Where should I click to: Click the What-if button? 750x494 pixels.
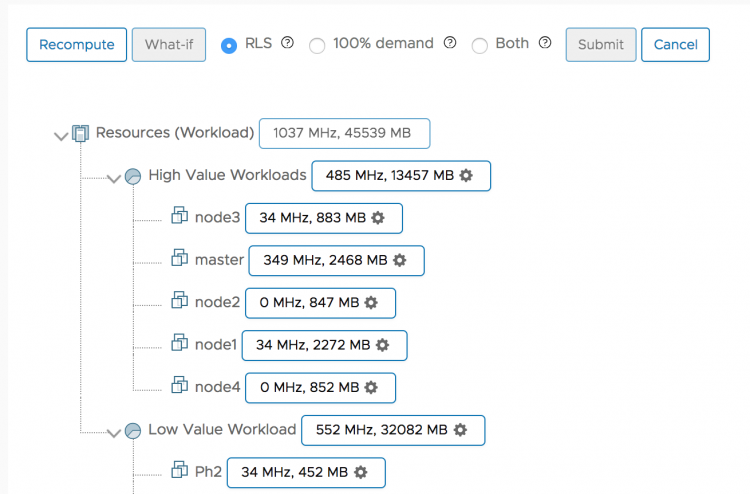[x=169, y=45]
